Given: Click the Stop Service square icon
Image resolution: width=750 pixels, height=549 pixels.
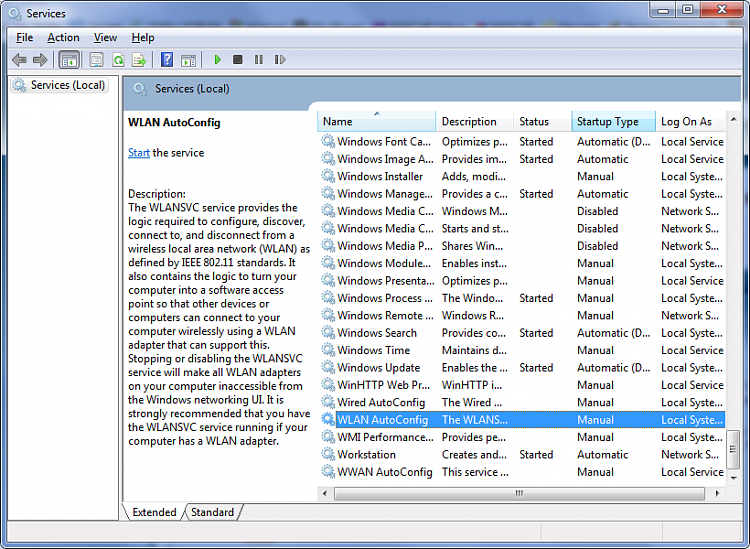Looking at the screenshot, I should 238,60.
